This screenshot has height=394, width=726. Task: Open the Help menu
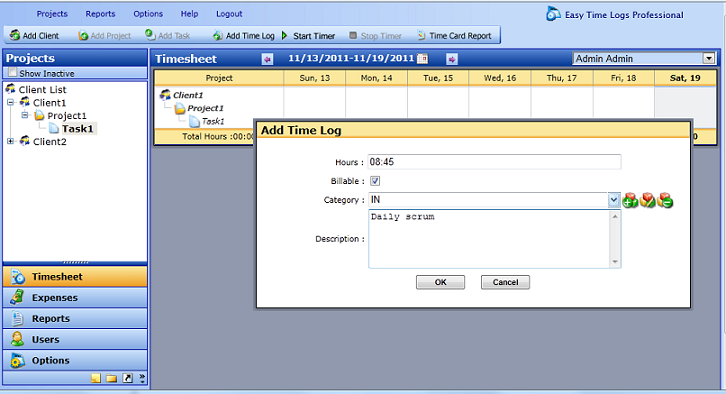pos(189,14)
